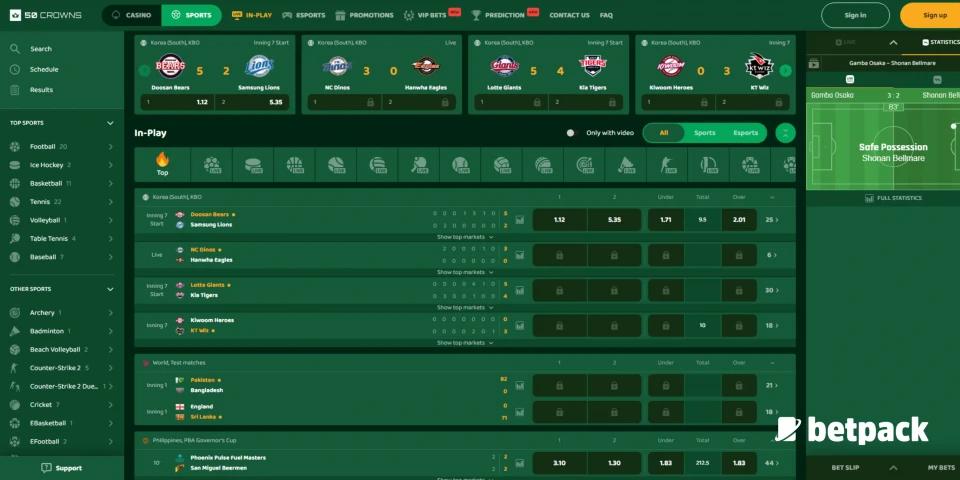The width and height of the screenshot is (960, 480).
Task: Go to the Promotions menu item
Action: (364, 15)
